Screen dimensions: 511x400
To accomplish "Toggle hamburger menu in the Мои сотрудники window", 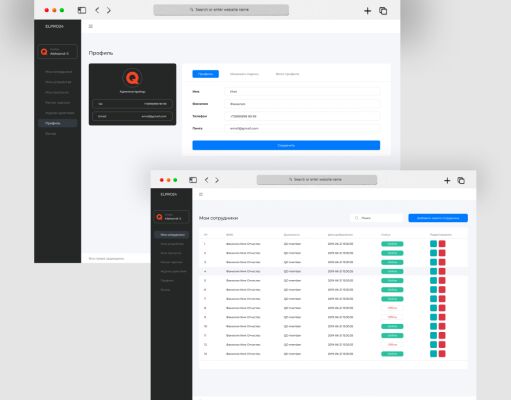I will (x=201, y=194).
